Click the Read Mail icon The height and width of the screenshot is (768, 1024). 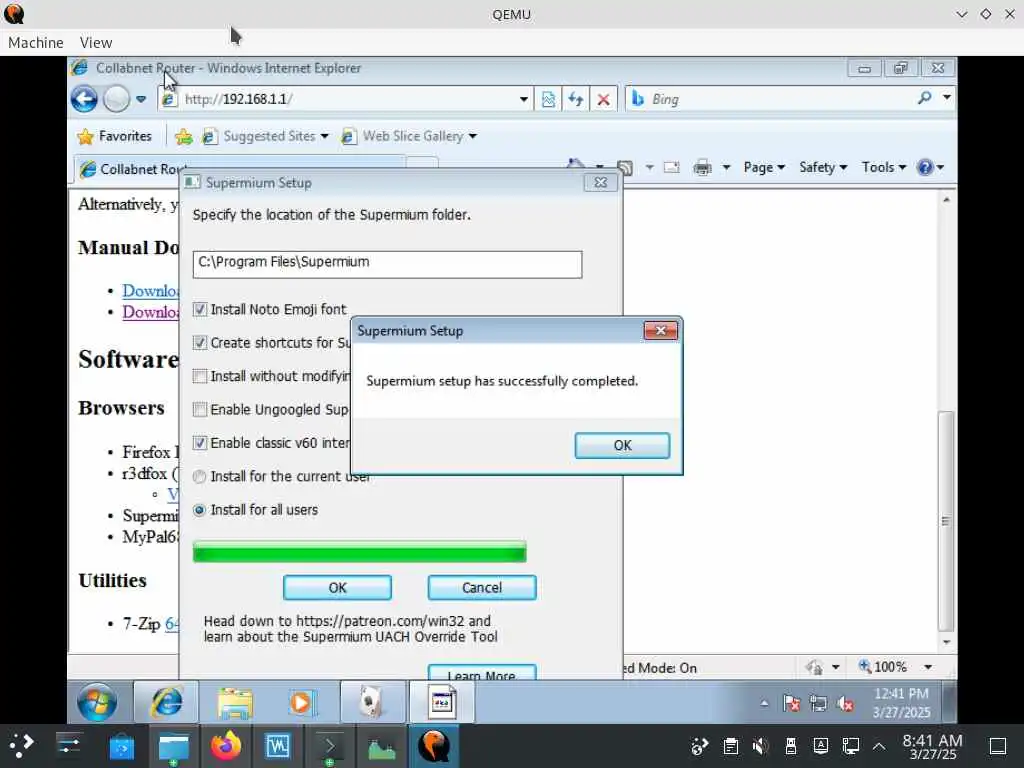671,168
